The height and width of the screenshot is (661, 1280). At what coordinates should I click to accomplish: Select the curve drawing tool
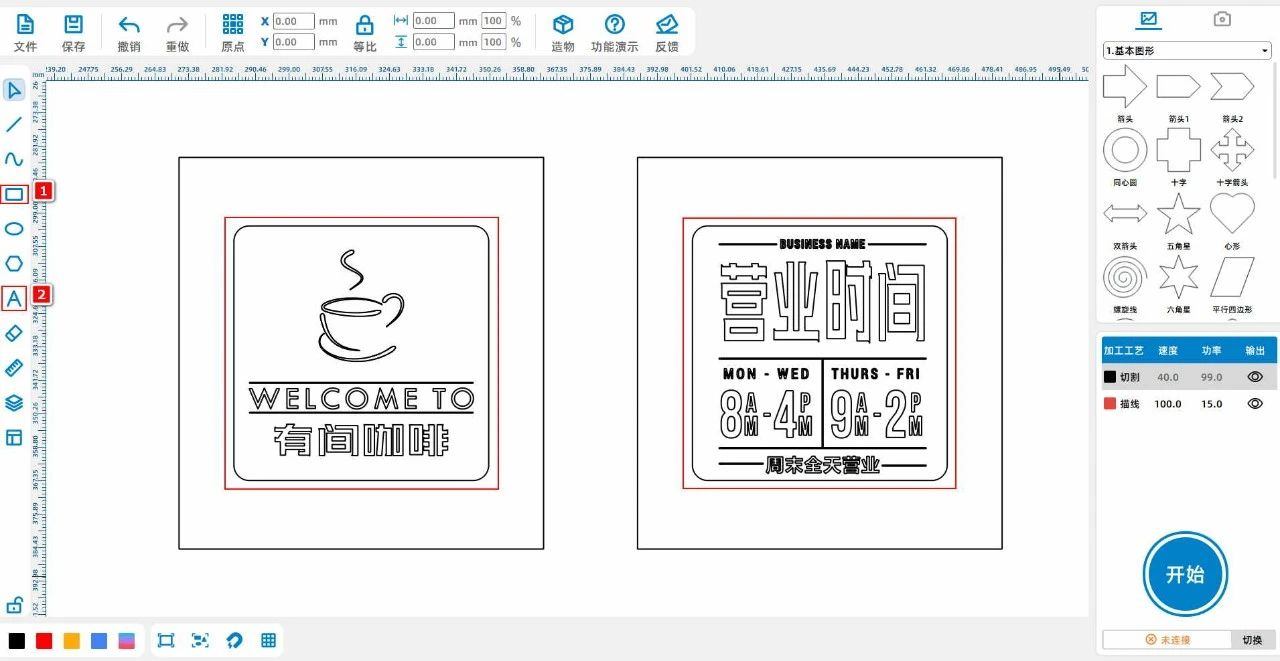tap(14, 159)
